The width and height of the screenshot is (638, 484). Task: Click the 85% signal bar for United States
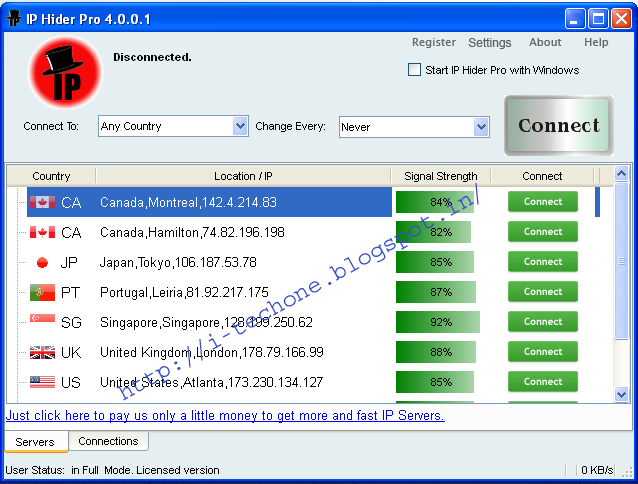point(435,382)
